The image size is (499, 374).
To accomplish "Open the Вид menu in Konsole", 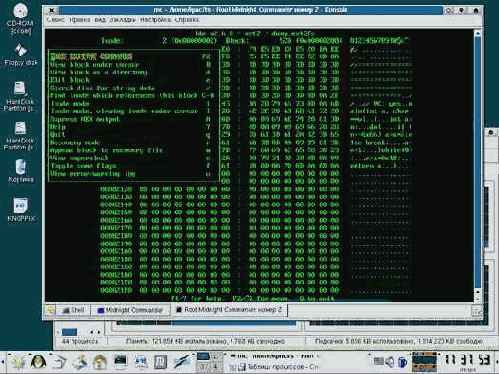I will 100,20.
